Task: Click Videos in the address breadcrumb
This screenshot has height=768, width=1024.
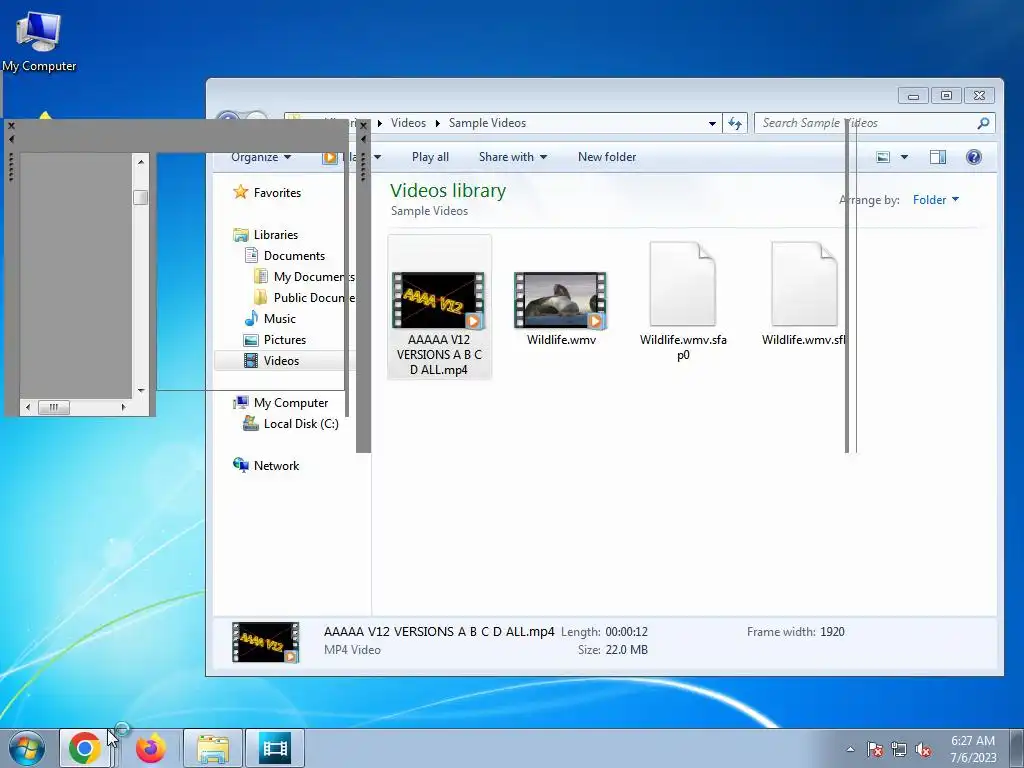Action: point(408,123)
